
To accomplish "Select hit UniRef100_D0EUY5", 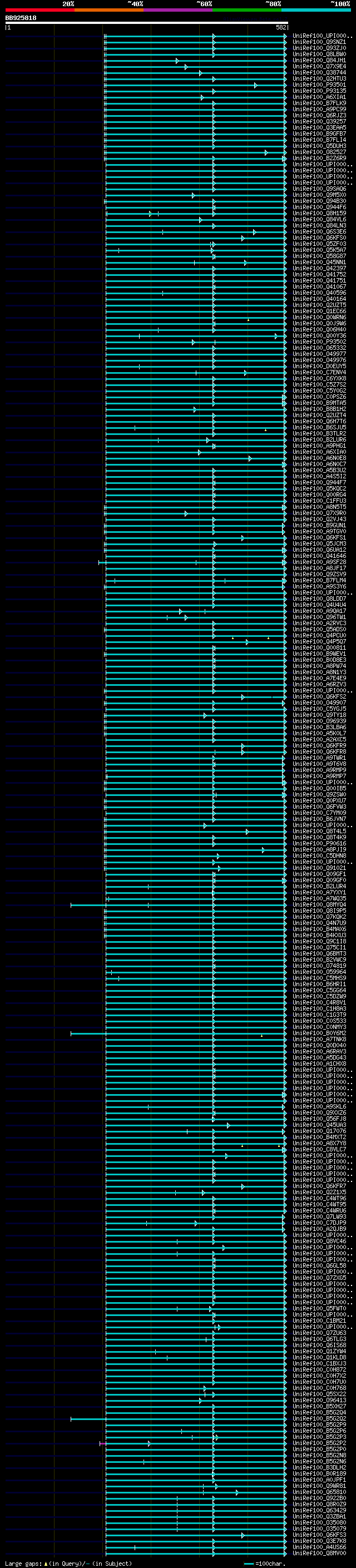I will [x=319, y=366].
